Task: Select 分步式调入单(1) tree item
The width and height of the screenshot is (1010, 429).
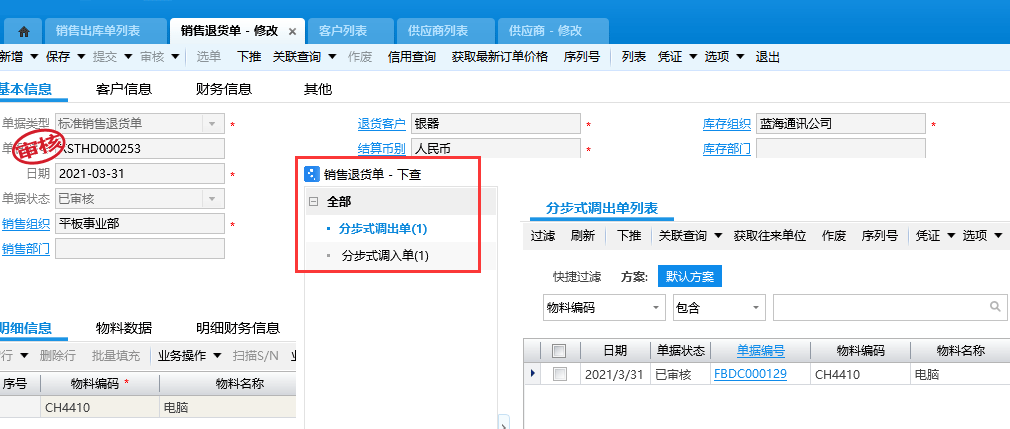Action: tap(385, 256)
